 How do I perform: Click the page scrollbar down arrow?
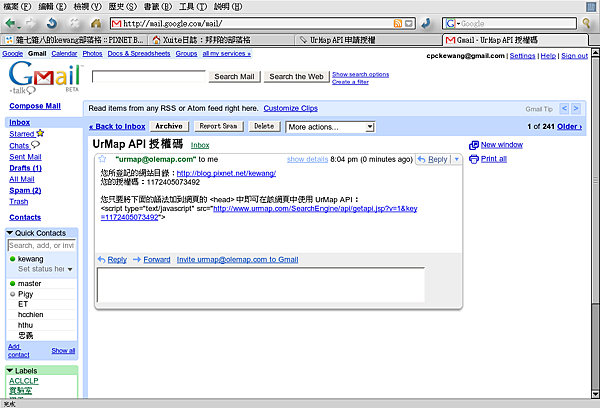[595, 394]
